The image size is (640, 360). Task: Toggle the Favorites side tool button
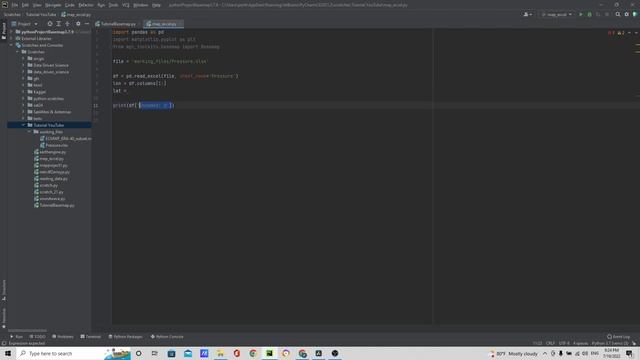(x=4, y=318)
